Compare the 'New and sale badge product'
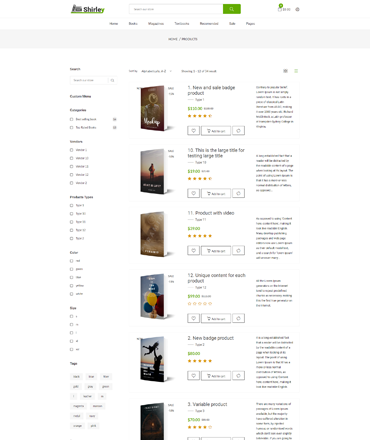 [x=238, y=131]
